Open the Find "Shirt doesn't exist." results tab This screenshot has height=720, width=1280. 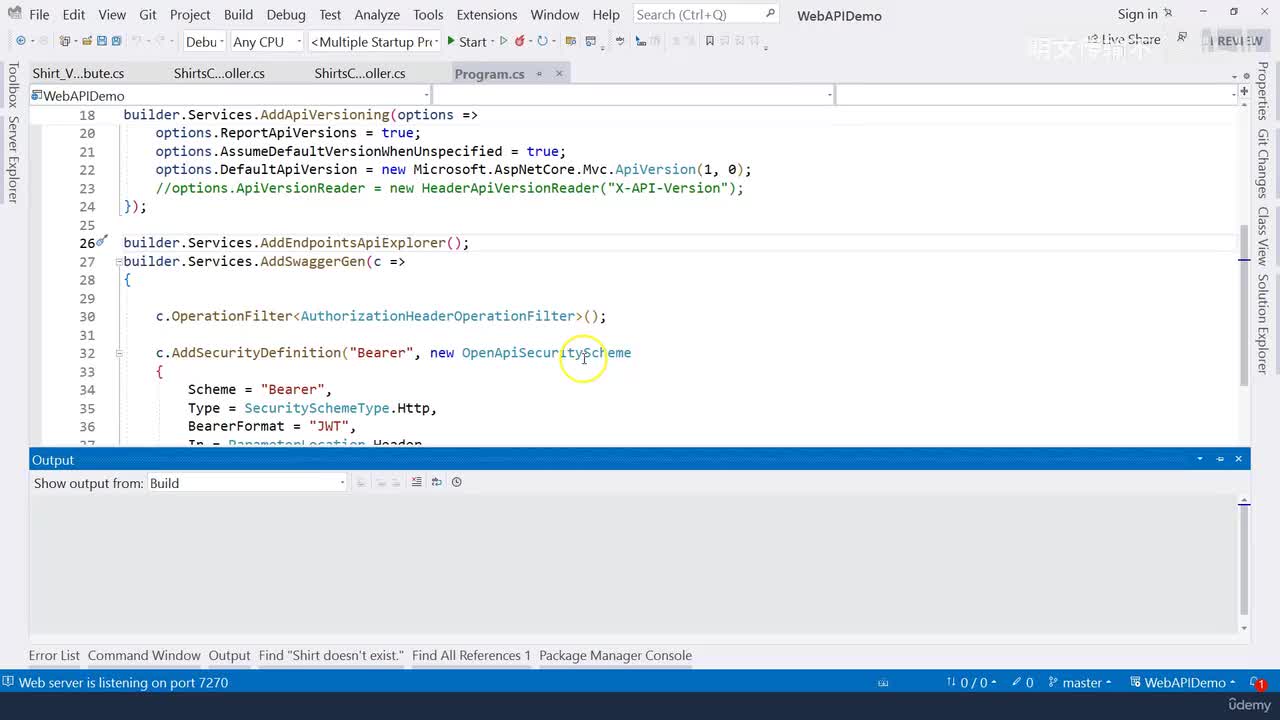tap(331, 656)
